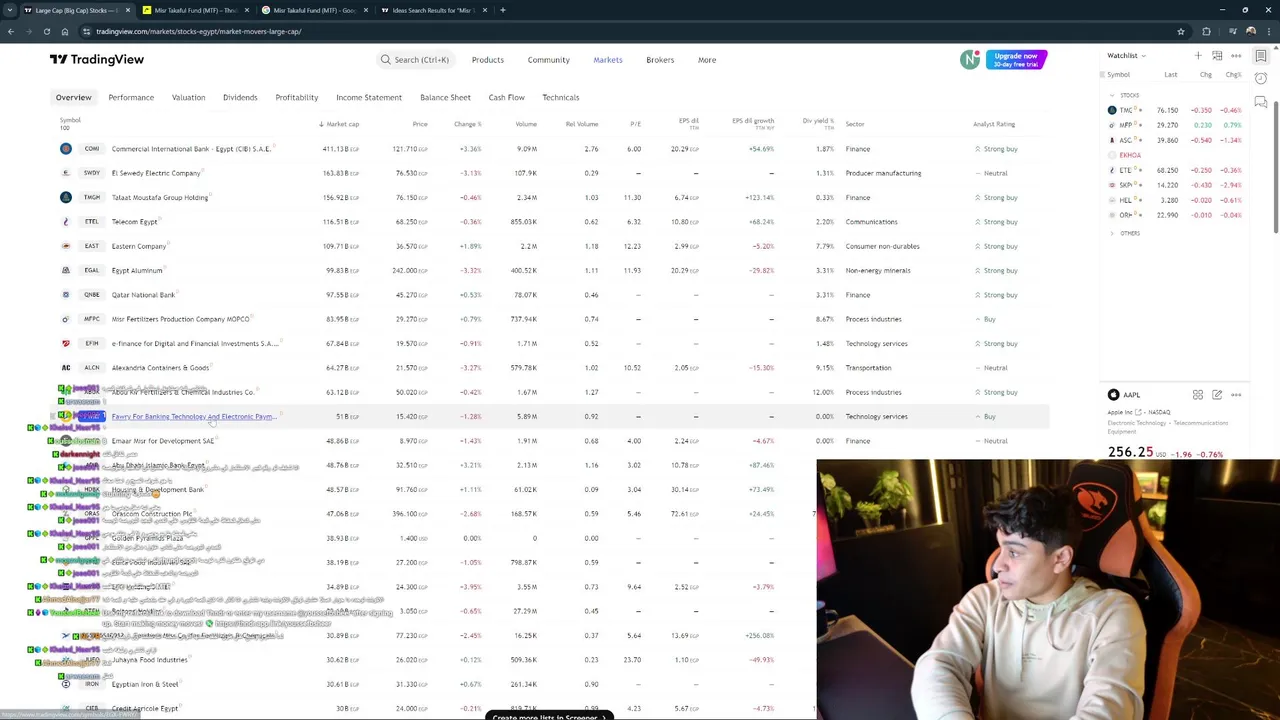Sort by Change % column header
Viewport: 1280px width, 720px height.
pyautogui.click(x=467, y=124)
